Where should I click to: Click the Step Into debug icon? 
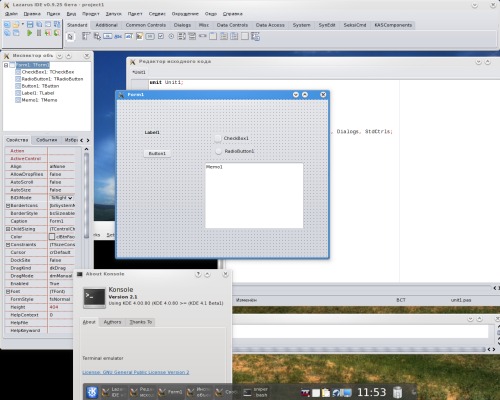(x=48, y=33)
